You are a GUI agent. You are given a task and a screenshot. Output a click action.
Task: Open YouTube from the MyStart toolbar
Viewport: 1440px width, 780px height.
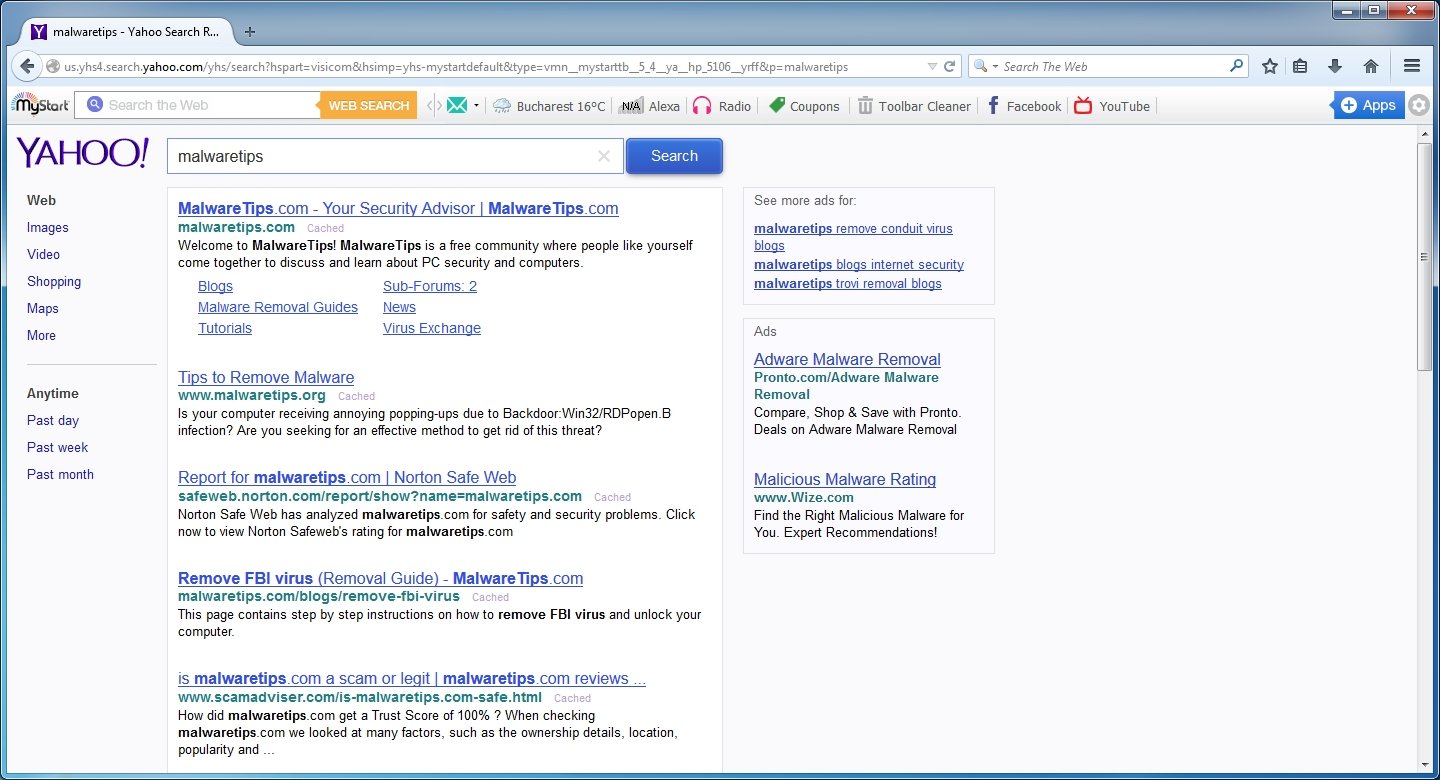(1112, 106)
